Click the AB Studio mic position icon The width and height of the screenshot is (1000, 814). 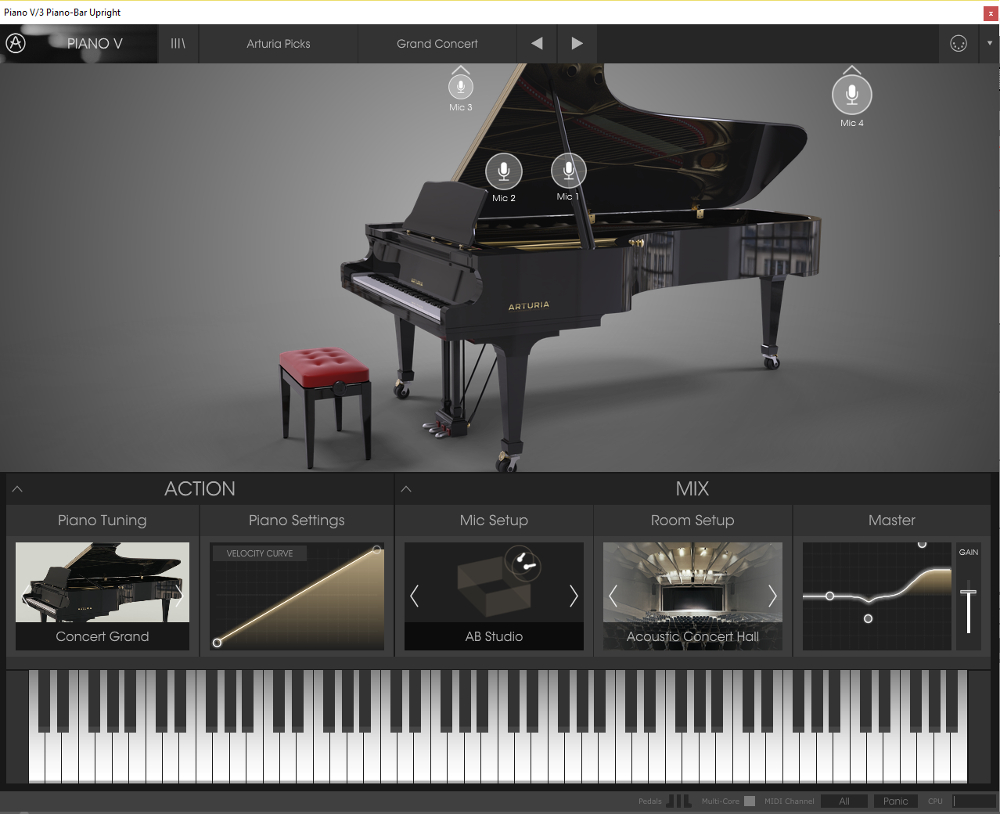click(x=523, y=563)
